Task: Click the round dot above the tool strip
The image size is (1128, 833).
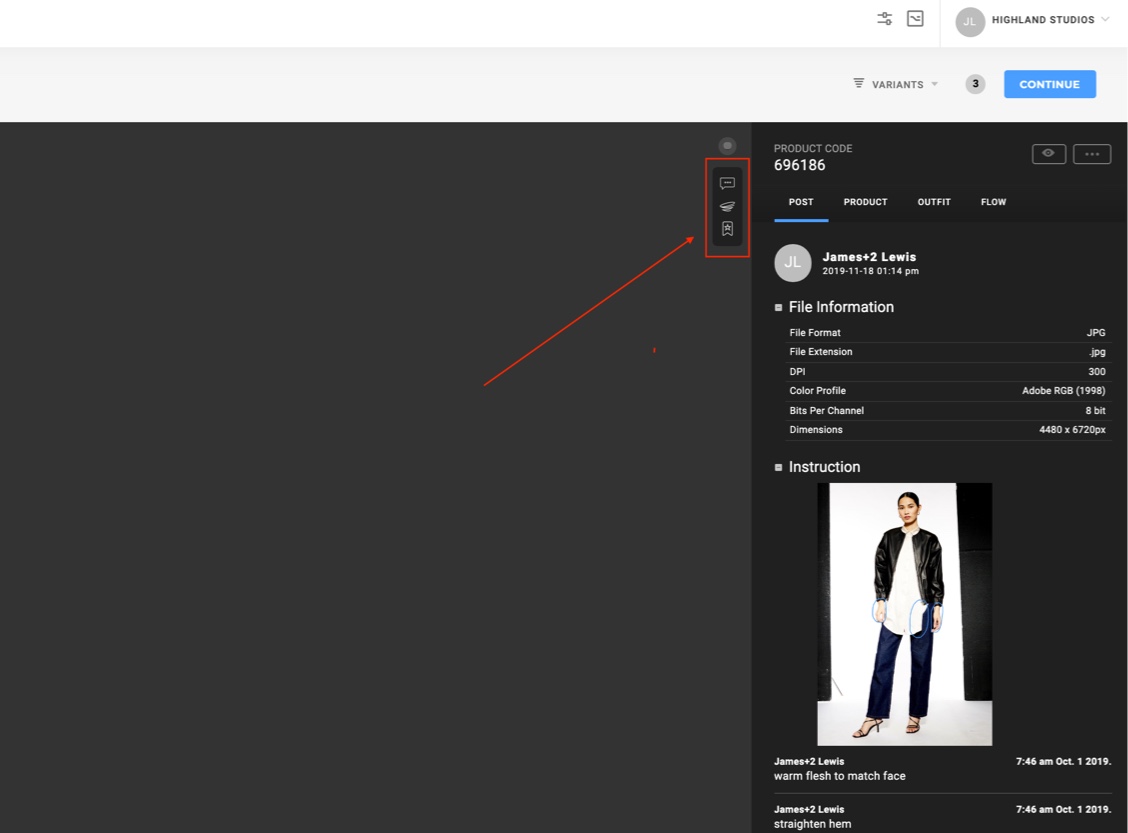Action: click(x=727, y=146)
